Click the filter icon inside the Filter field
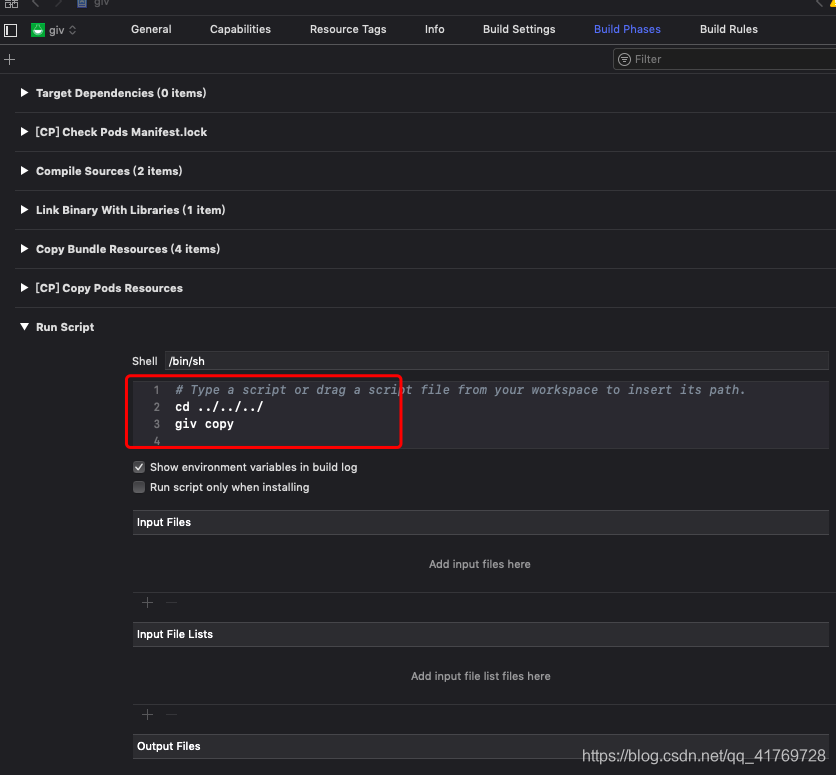This screenshot has width=836, height=775. (x=623, y=59)
